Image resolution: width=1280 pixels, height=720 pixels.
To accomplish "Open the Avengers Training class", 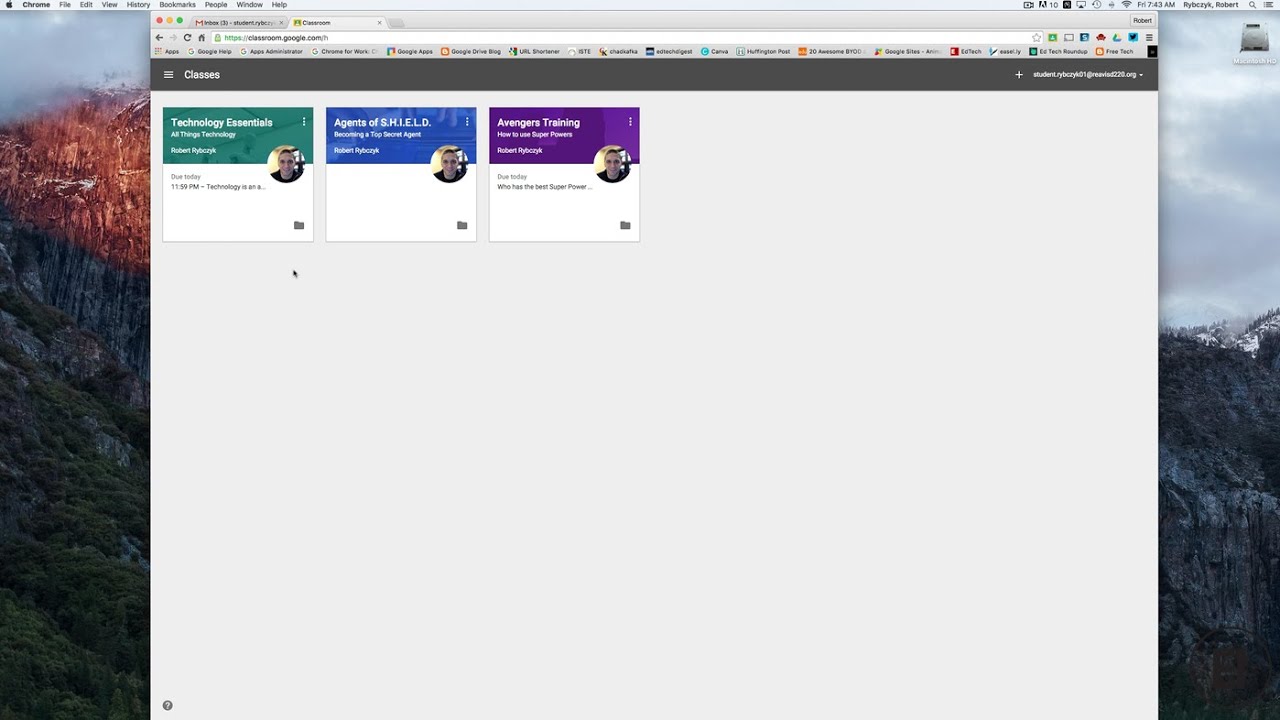I will (538, 122).
